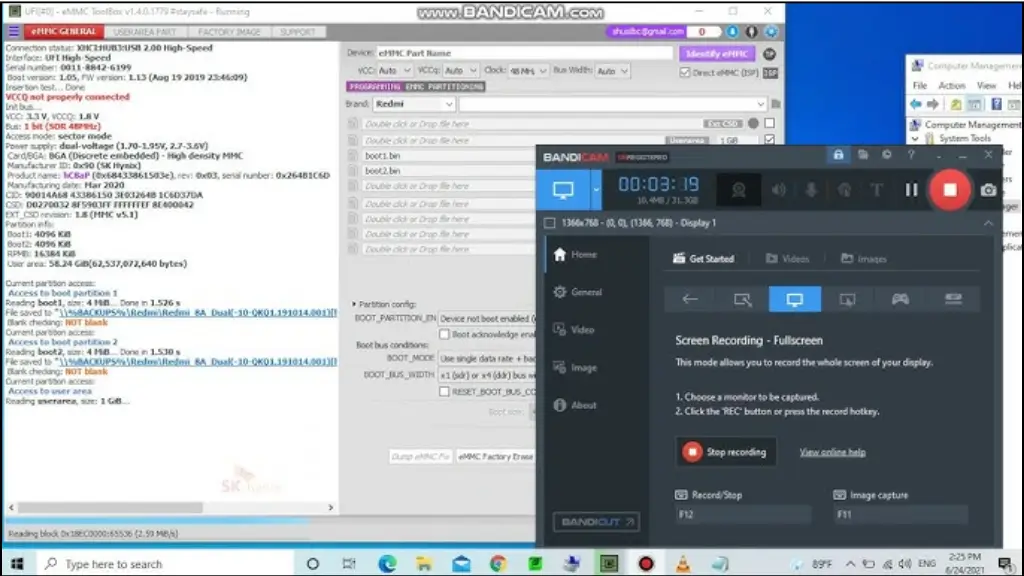The image size is (1024, 576).
Task: Collapse the Partition config section
Action: (354, 304)
